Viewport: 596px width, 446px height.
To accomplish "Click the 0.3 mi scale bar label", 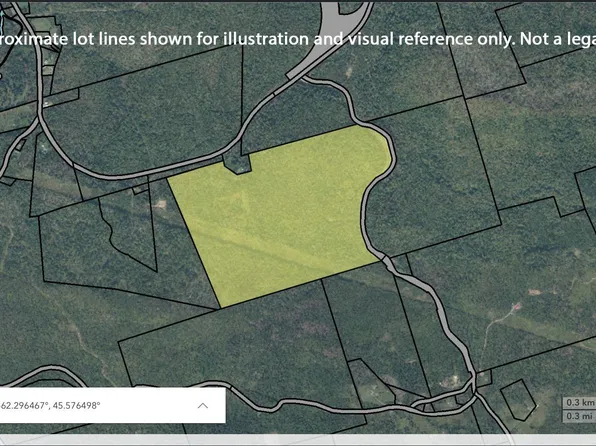I will pyautogui.click(x=579, y=416).
